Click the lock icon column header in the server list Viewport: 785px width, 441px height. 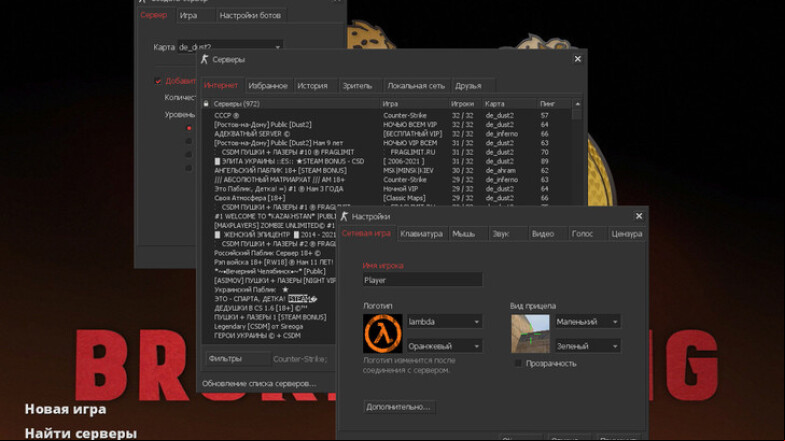click(206, 104)
